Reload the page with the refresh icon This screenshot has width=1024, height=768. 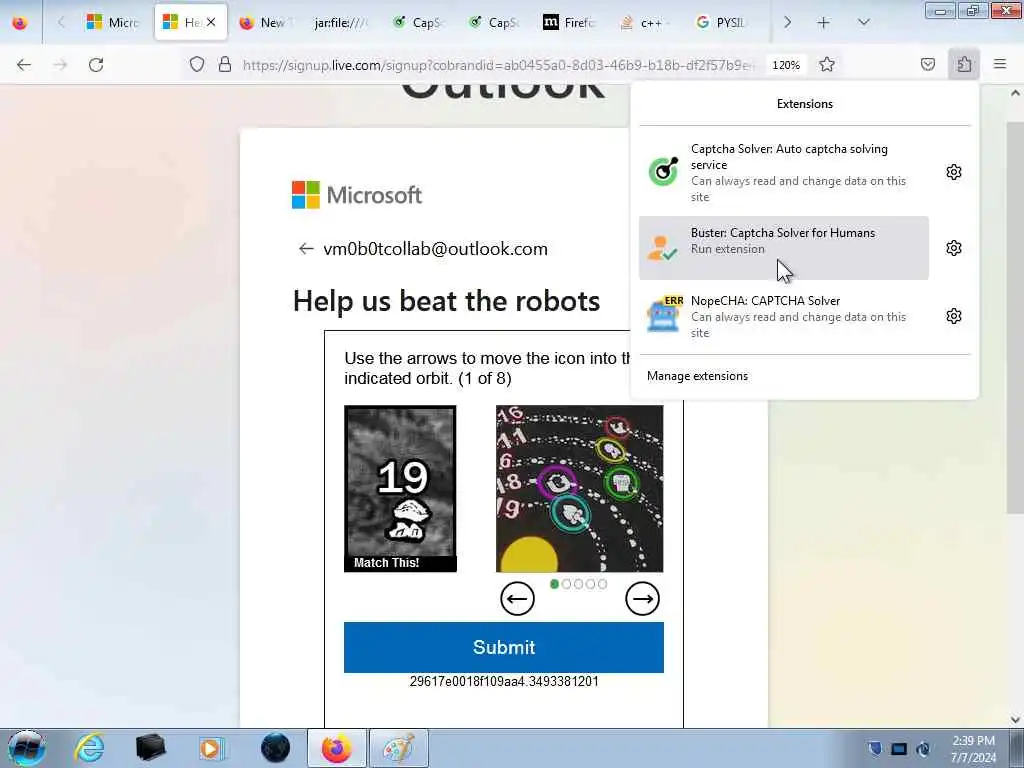(x=96, y=65)
